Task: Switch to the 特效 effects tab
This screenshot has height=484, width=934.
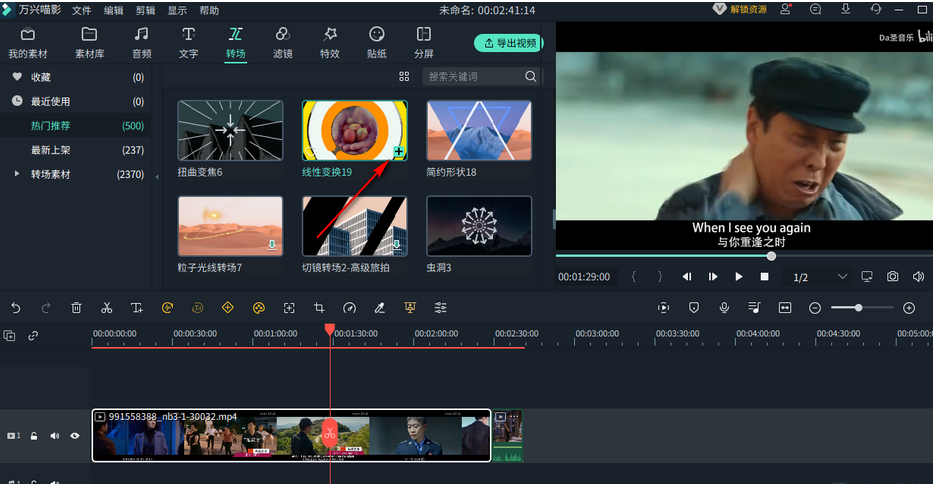Action: [329, 43]
